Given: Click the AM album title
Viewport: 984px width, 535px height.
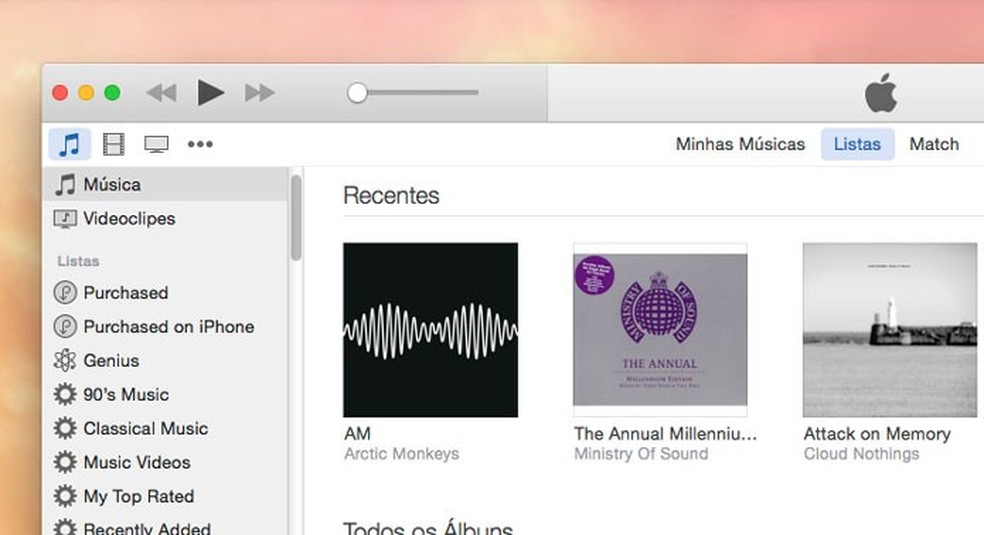Looking at the screenshot, I should point(357,433).
